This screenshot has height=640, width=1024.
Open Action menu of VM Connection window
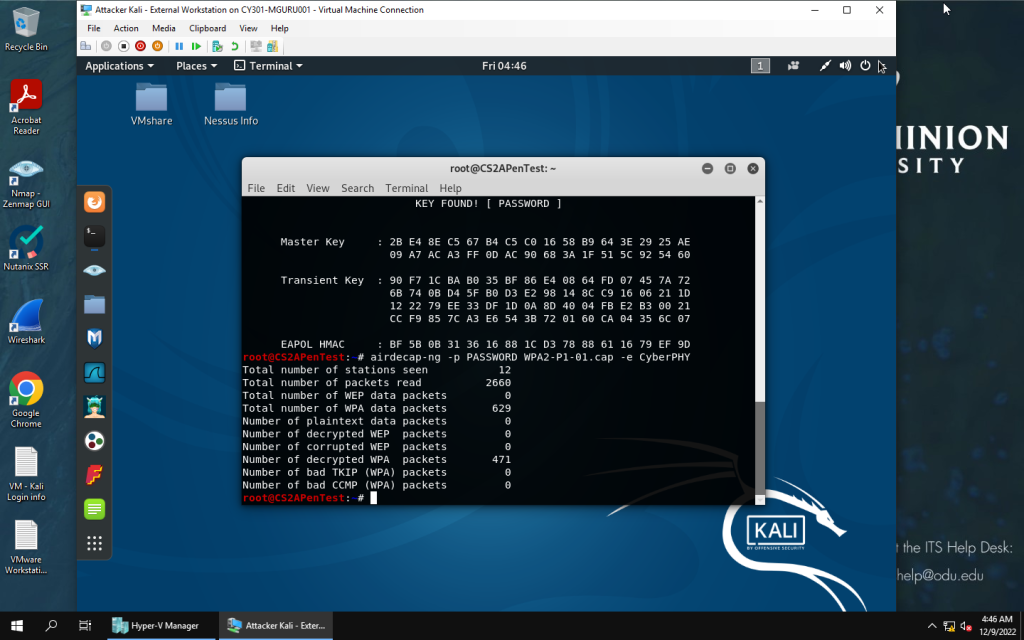(x=126, y=28)
